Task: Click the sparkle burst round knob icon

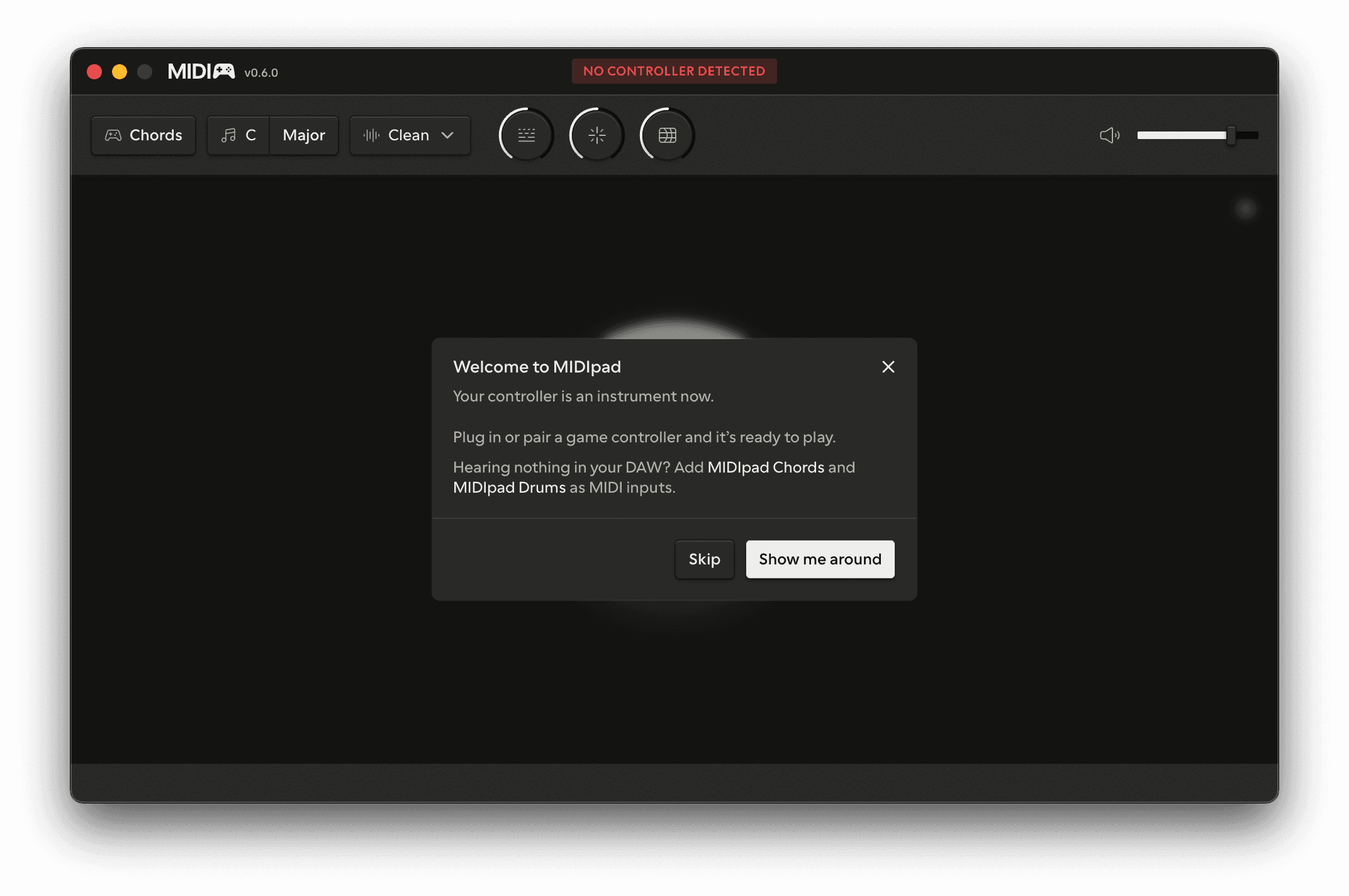Action: (x=597, y=135)
